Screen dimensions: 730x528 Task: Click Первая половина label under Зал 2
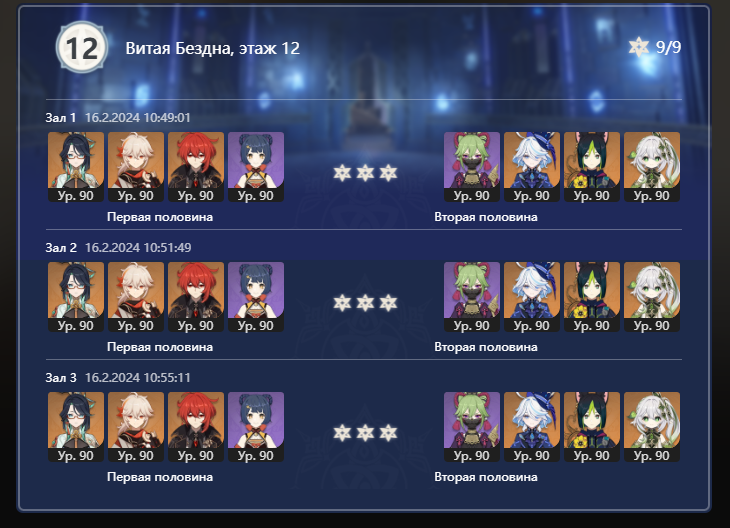click(160, 347)
